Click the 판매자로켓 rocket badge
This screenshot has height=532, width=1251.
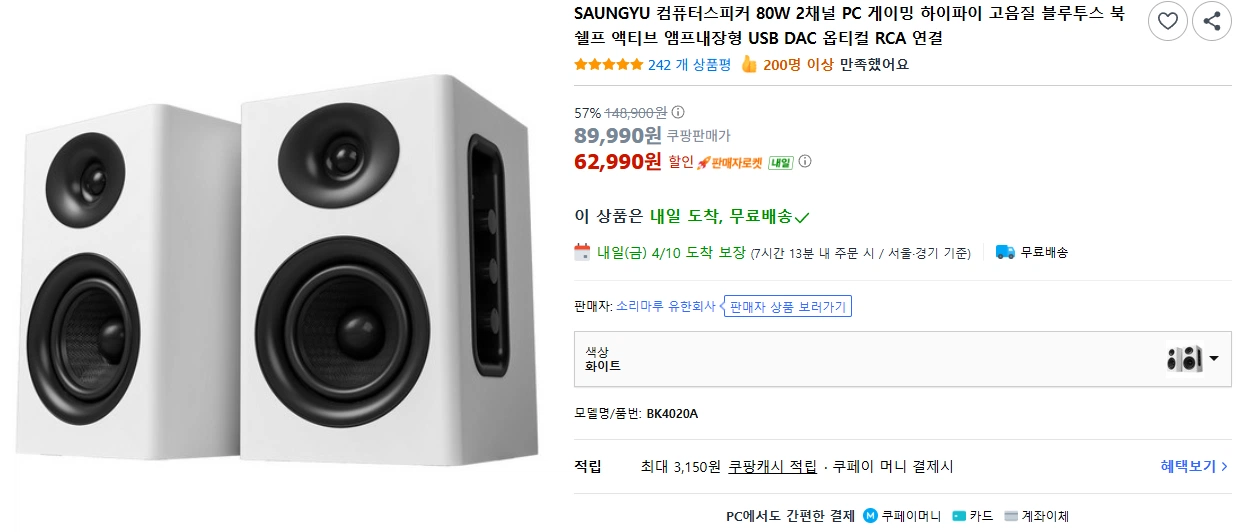click(x=730, y=162)
